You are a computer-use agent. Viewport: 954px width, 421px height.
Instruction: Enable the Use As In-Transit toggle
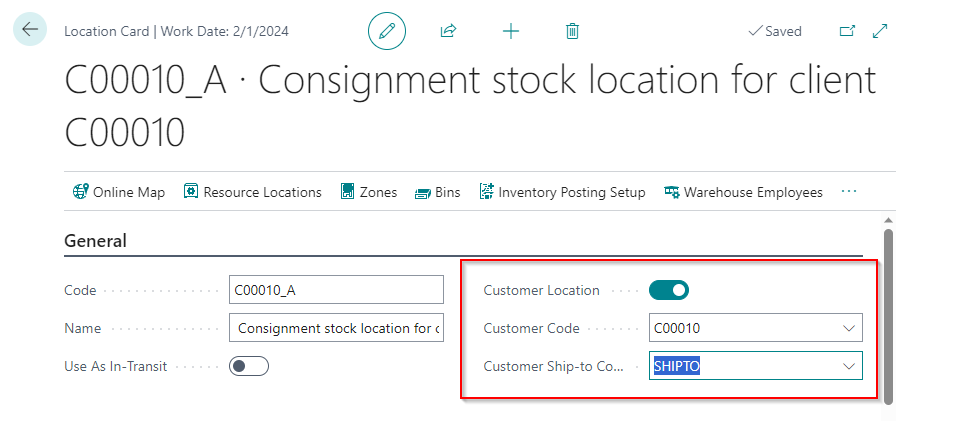tap(249, 366)
